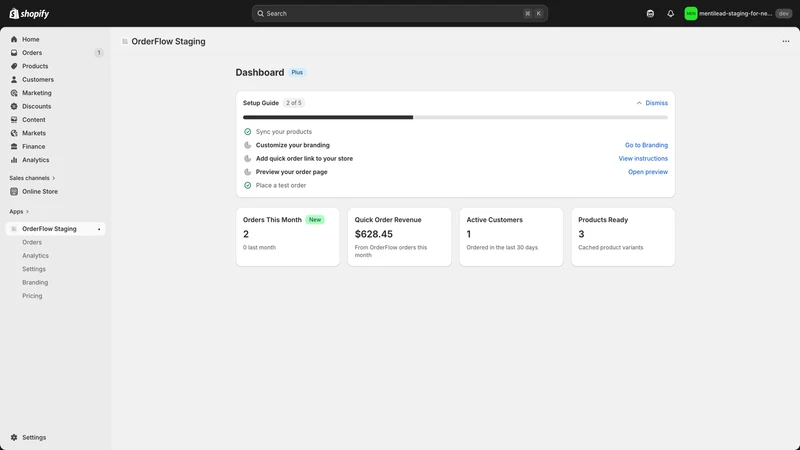Select OrderFlow Staging in the sidebar
800x450 pixels.
click(x=56, y=229)
